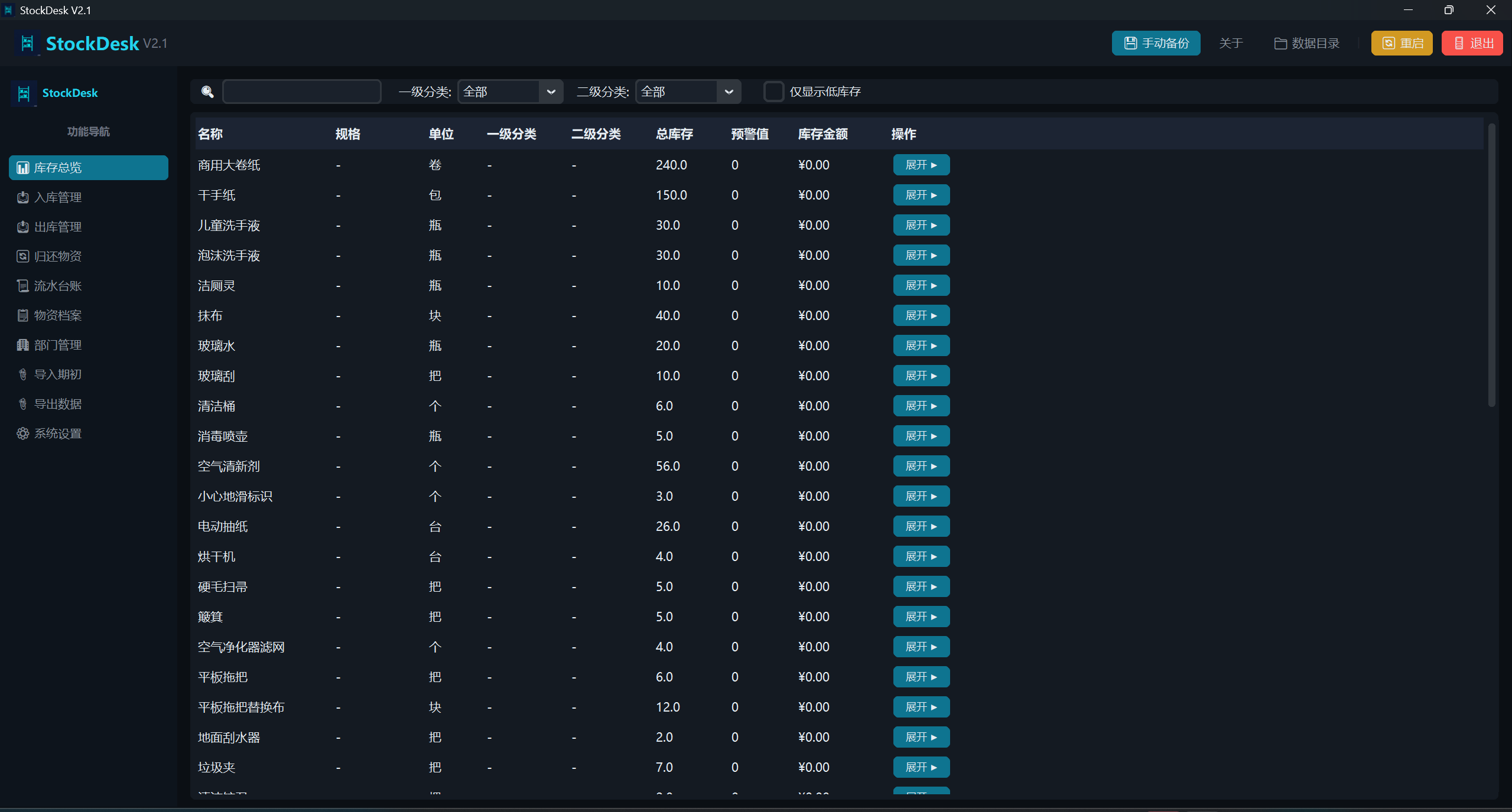Click the folder icon beside 数据目录

pos(1280,44)
